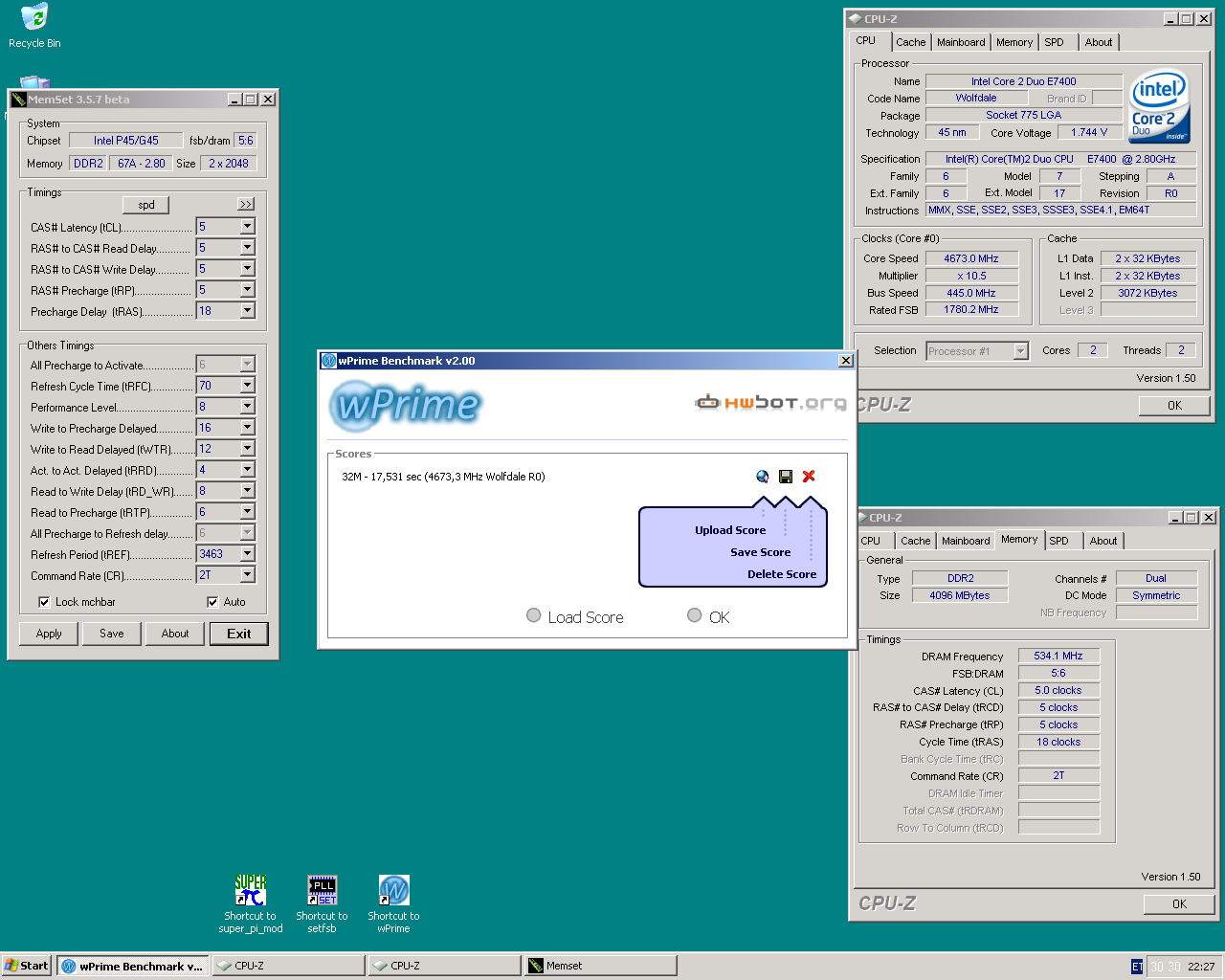
Task: Click the wPrime Benchmark title bar icon
Action: (x=328, y=361)
